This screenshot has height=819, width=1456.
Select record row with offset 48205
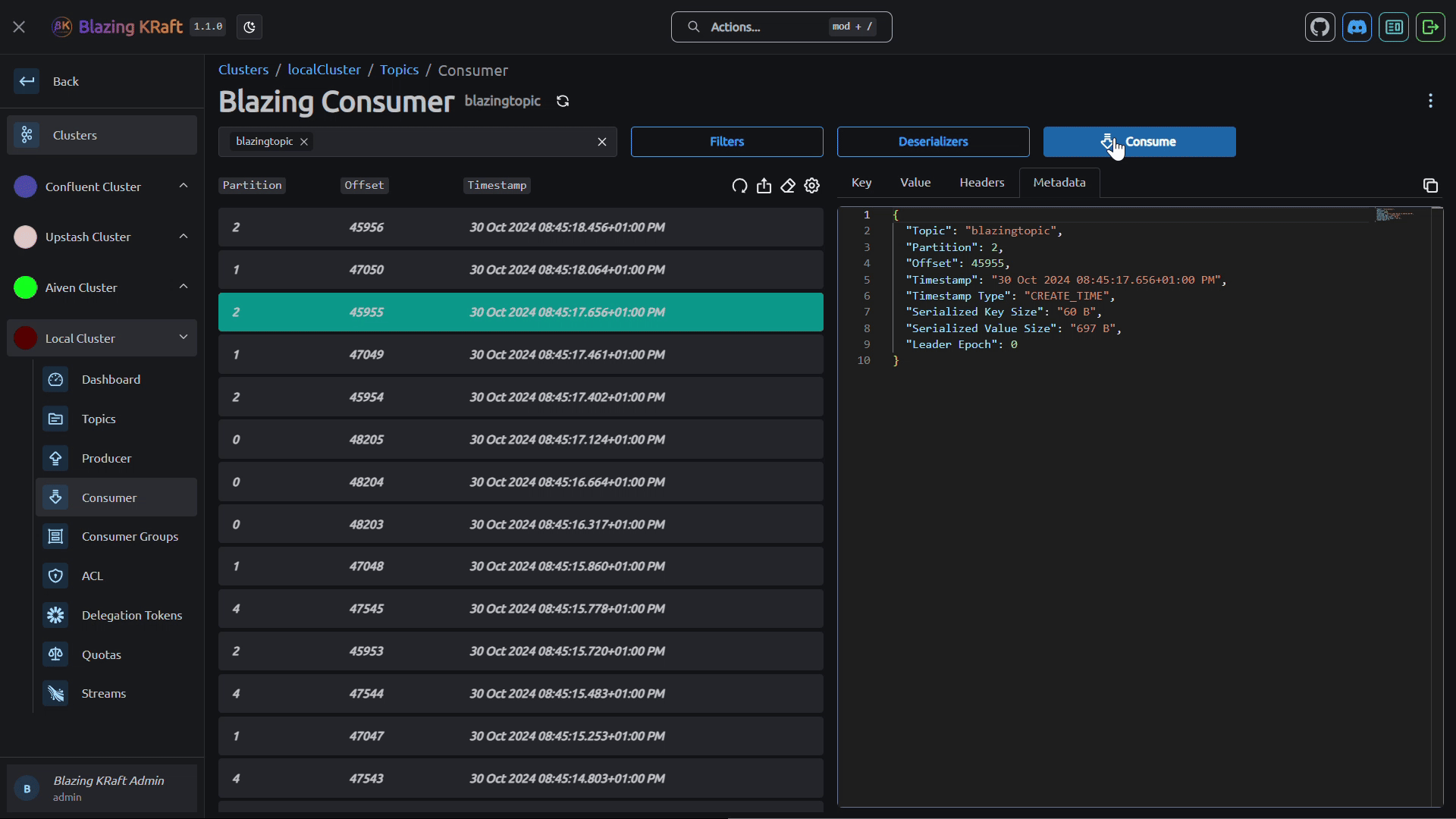click(520, 440)
